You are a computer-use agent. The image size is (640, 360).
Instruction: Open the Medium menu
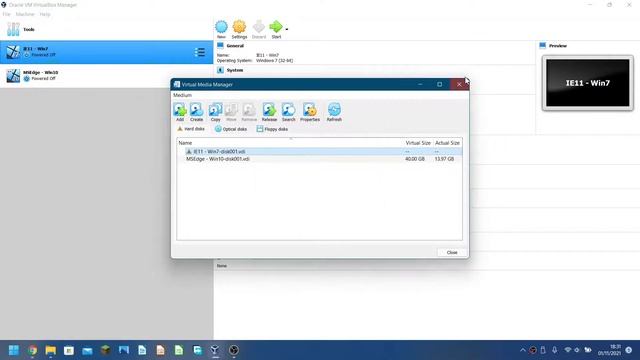pyautogui.click(x=182, y=95)
